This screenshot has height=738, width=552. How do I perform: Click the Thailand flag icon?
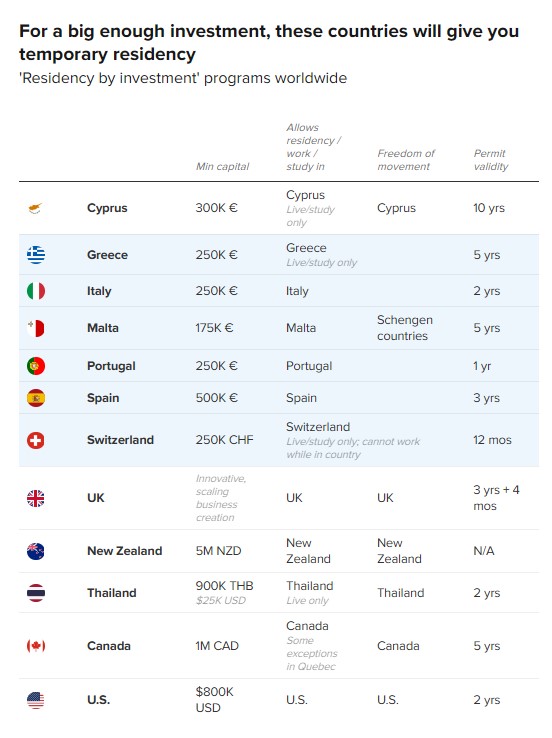pos(36,593)
